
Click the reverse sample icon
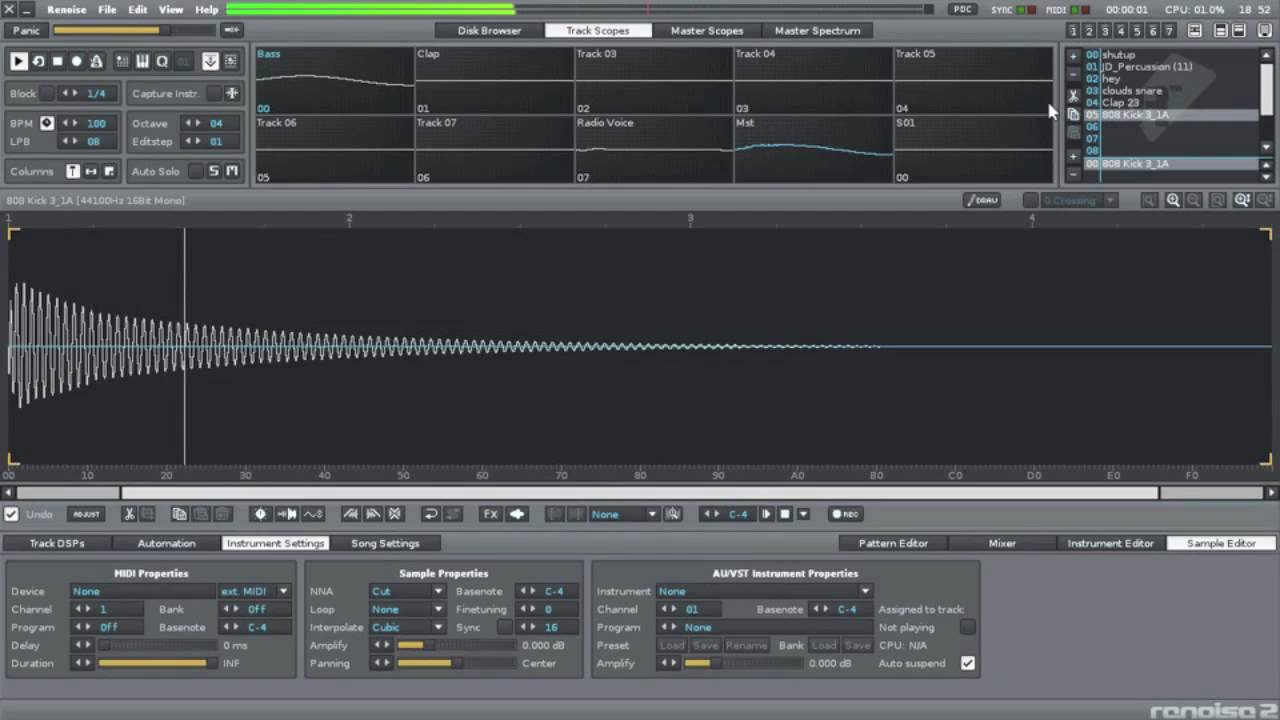click(430, 514)
